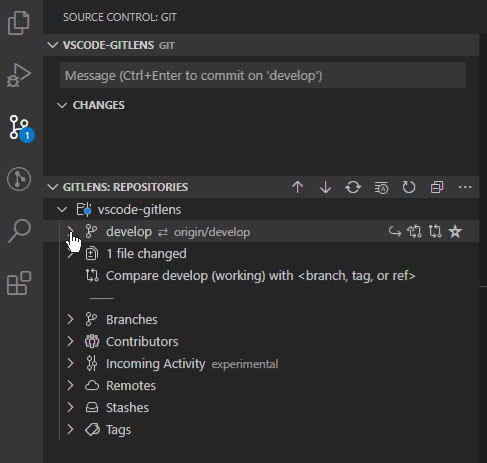Expand the Branches node
This screenshot has width=487, height=463.
tap(70, 319)
